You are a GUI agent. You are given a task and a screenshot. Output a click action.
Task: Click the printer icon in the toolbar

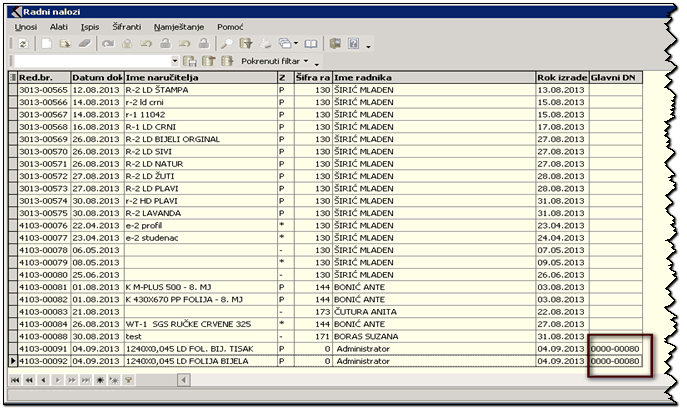(x=266, y=45)
